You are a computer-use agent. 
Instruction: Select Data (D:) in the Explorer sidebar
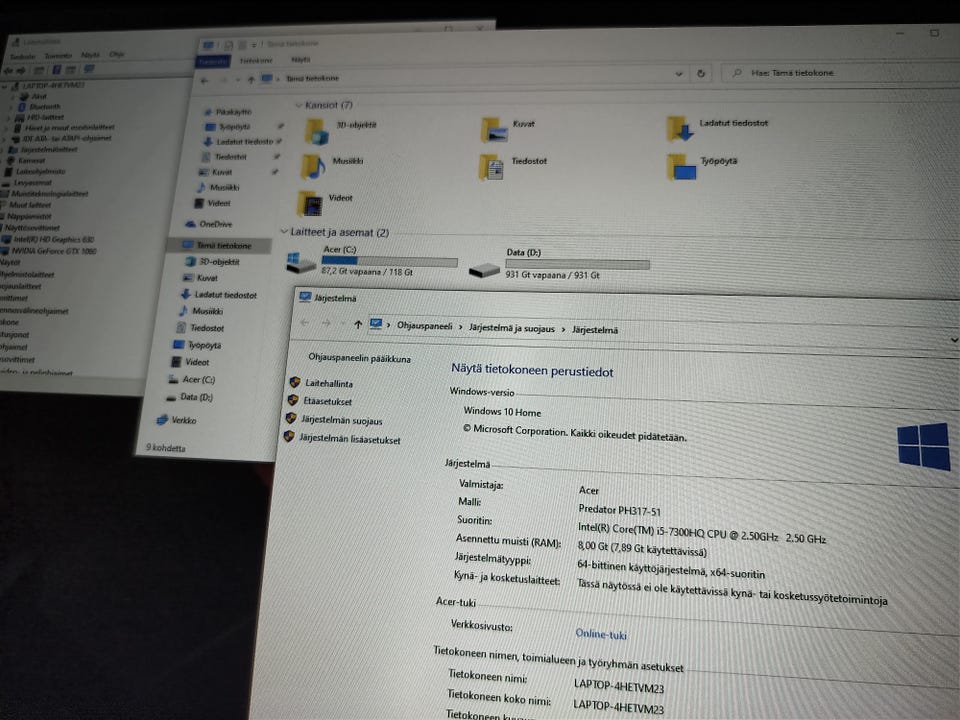coord(189,397)
